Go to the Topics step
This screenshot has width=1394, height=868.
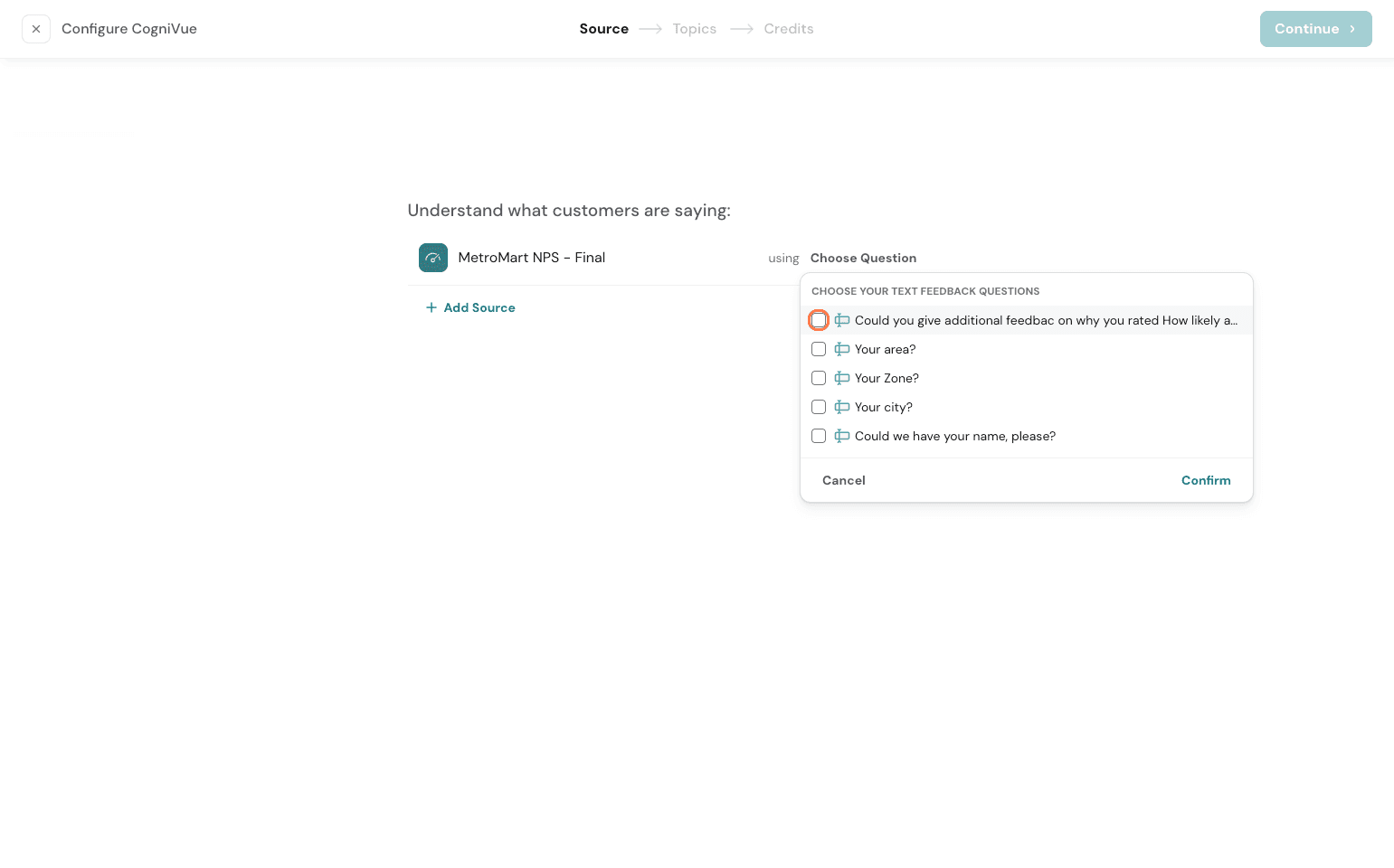(694, 29)
